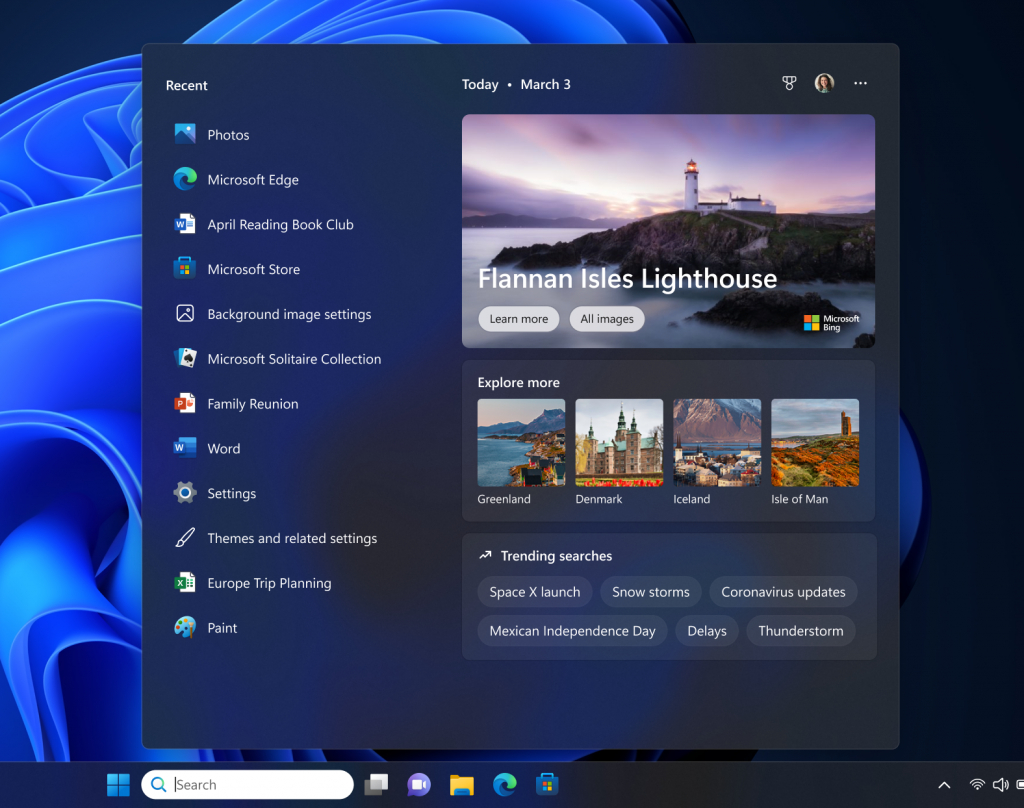Image resolution: width=1024 pixels, height=808 pixels.
Task: Open Word from the Recent list
Action: [223, 448]
